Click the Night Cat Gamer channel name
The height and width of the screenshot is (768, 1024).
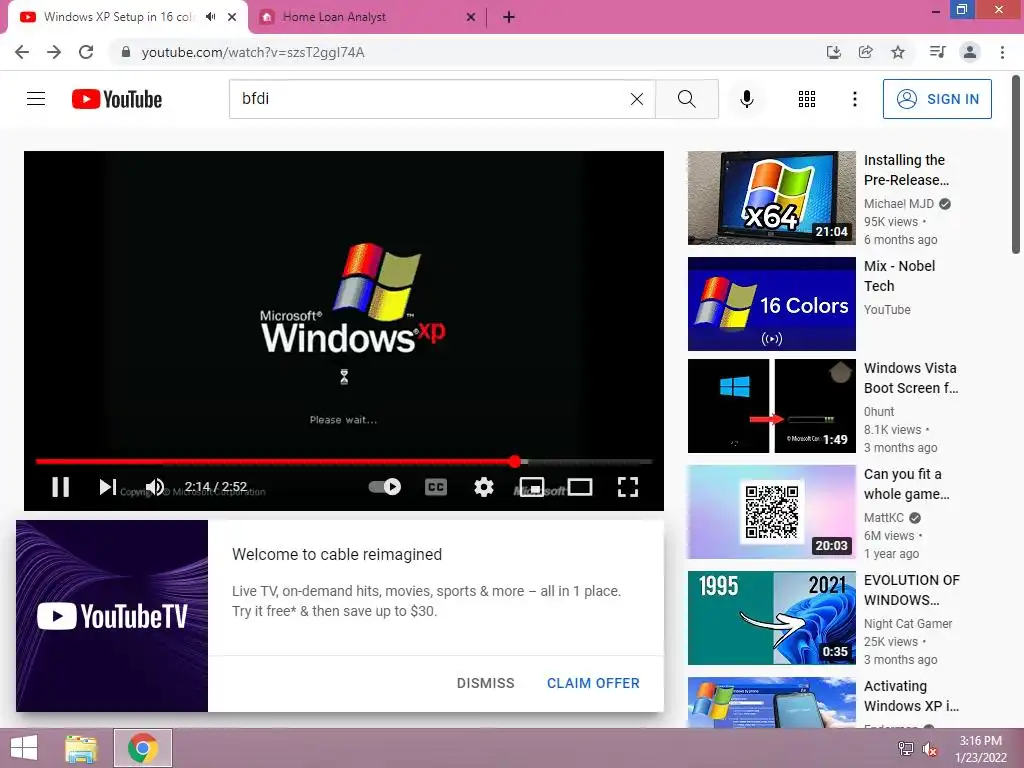pos(908,624)
